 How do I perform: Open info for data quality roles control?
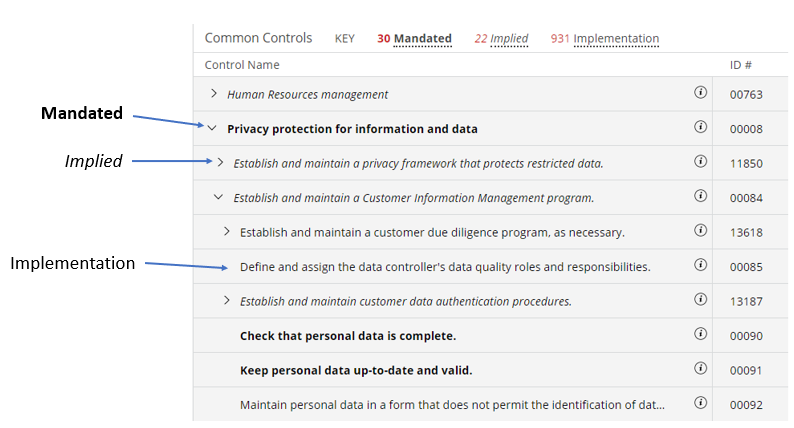(700, 266)
